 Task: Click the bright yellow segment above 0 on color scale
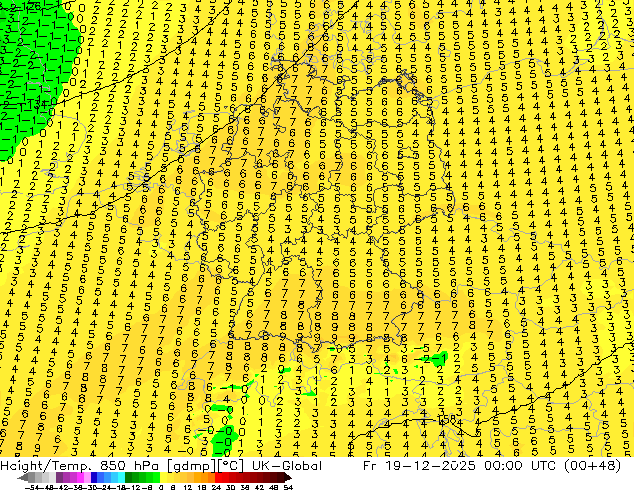pos(163,478)
